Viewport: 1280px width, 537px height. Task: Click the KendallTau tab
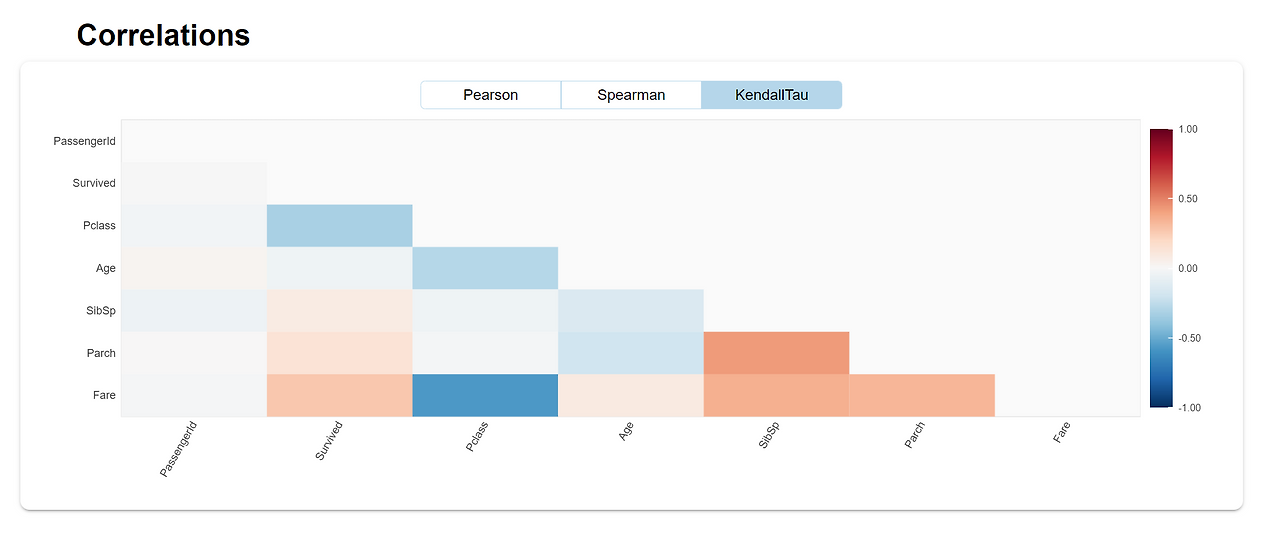click(771, 95)
